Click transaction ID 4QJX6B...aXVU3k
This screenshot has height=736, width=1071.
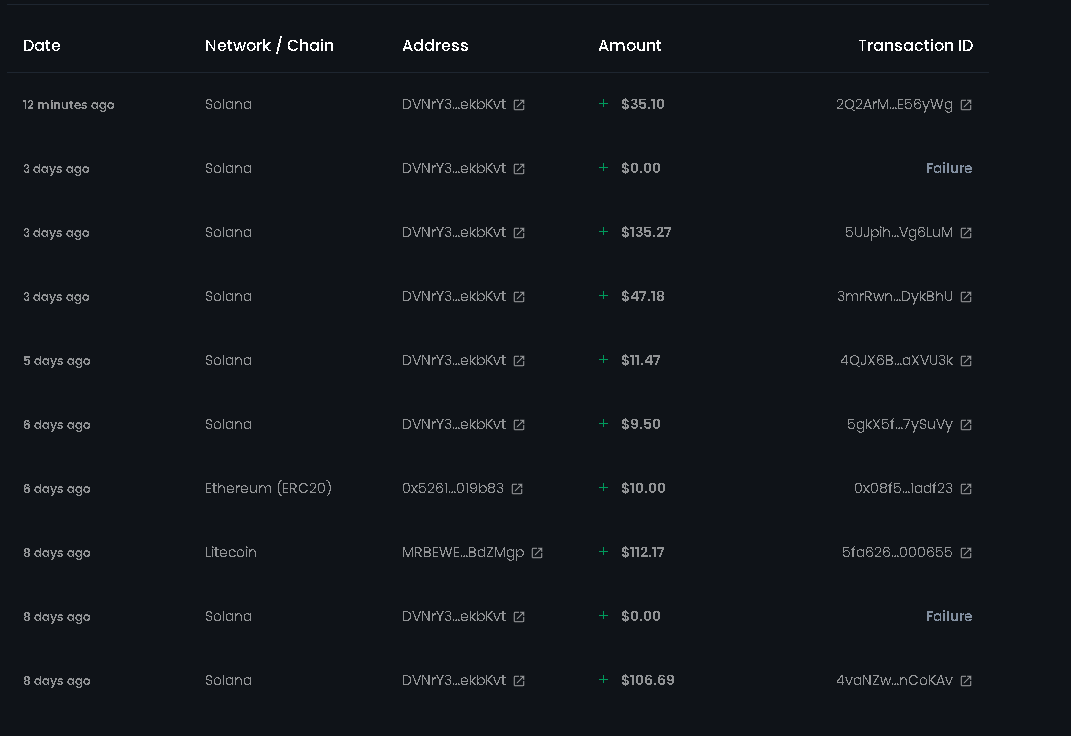coord(896,360)
